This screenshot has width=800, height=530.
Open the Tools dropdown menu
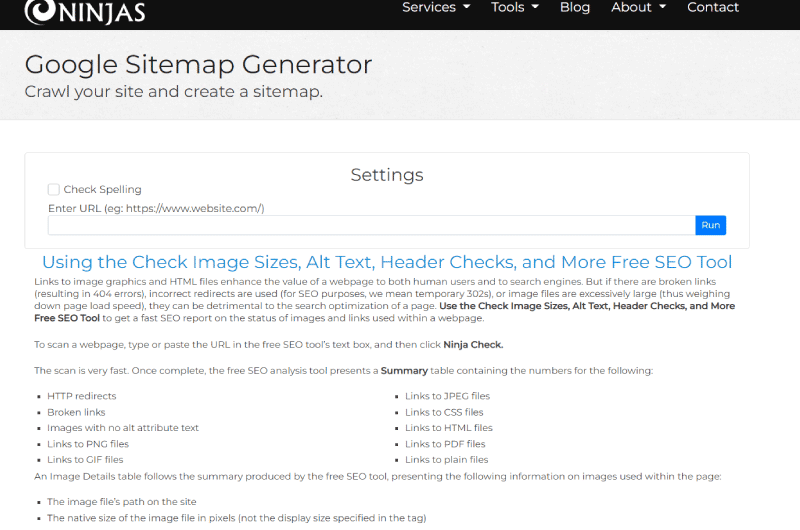click(x=514, y=7)
